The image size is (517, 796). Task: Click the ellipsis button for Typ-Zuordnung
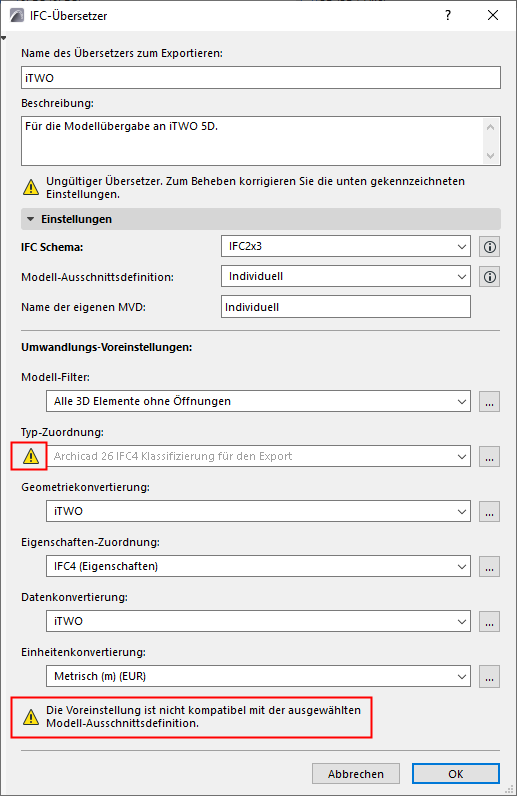click(490, 456)
